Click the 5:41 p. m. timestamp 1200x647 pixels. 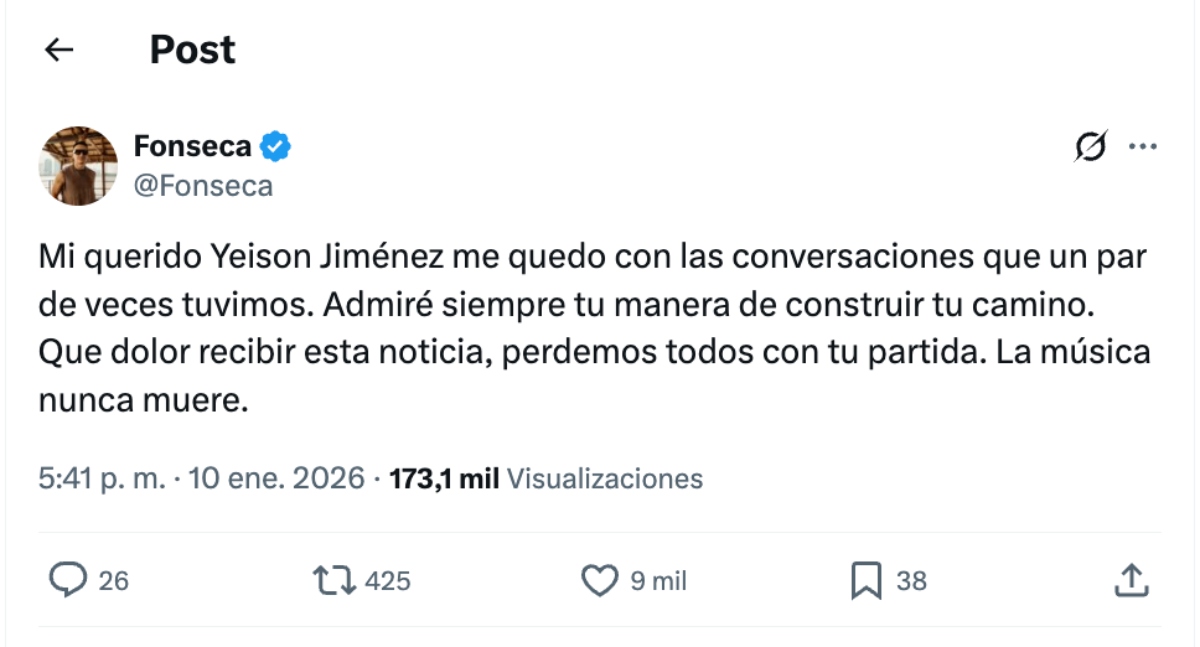tap(100, 479)
